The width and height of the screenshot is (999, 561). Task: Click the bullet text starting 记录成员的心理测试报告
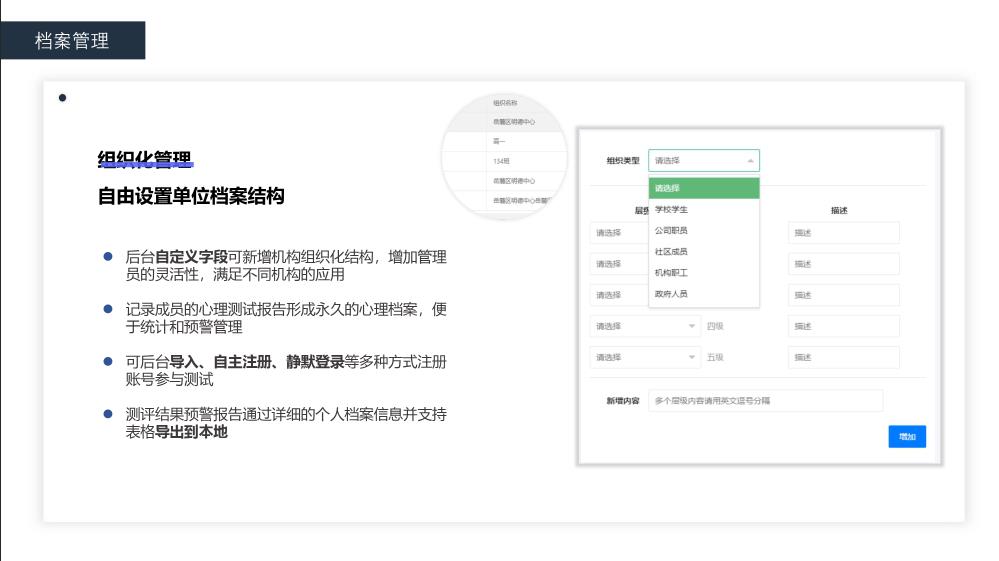[286, 318]
